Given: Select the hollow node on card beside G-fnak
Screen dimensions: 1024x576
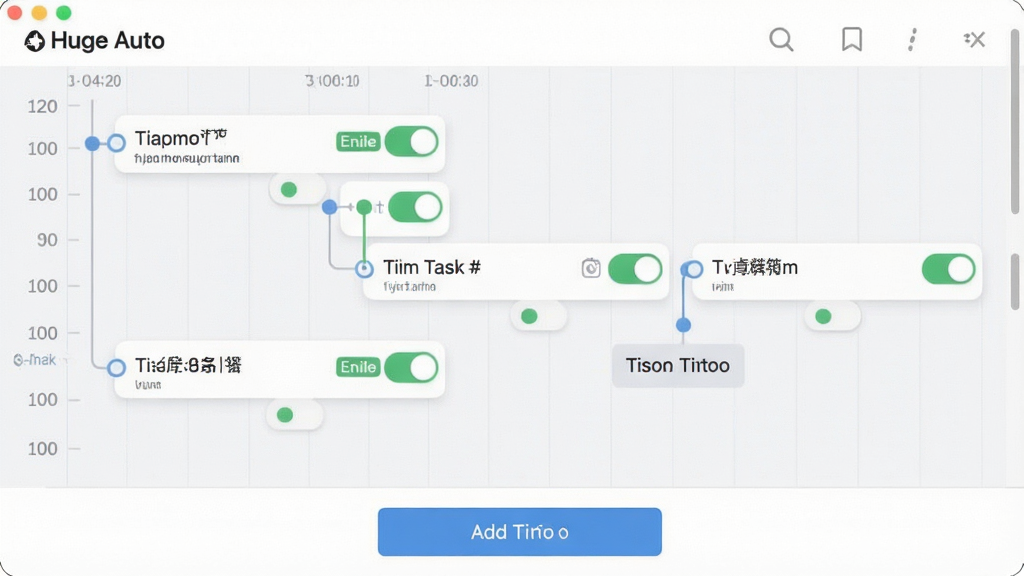Looking at the screenshot, I should point(116,368).
